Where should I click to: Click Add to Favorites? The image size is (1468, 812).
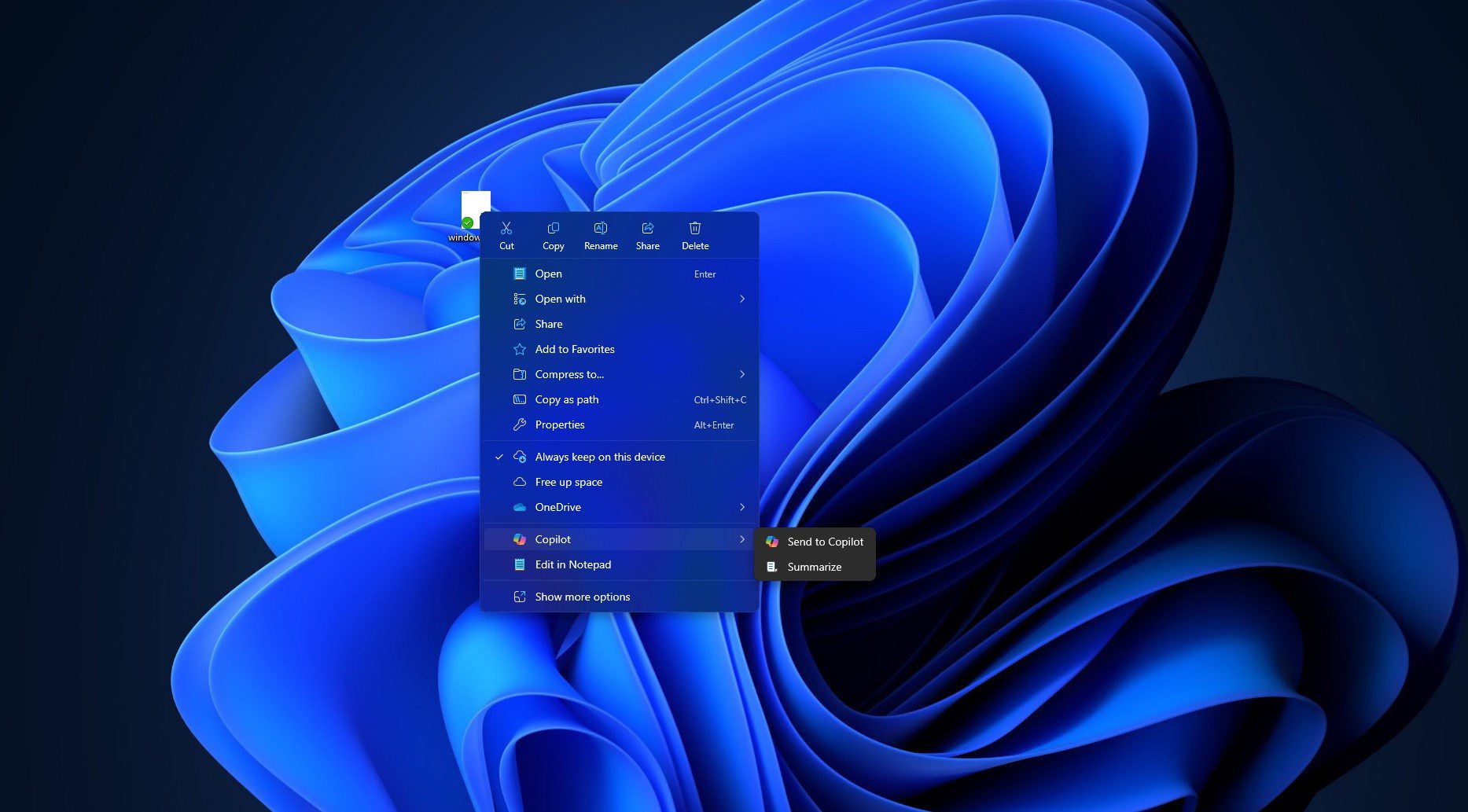pos(575,349)
